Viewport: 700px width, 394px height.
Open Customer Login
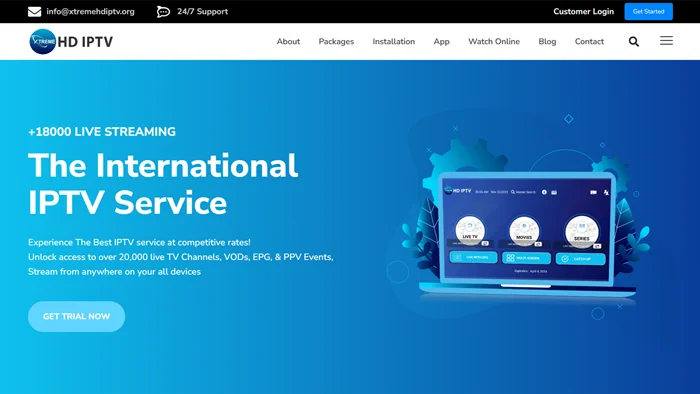click(x=583, y=12)
